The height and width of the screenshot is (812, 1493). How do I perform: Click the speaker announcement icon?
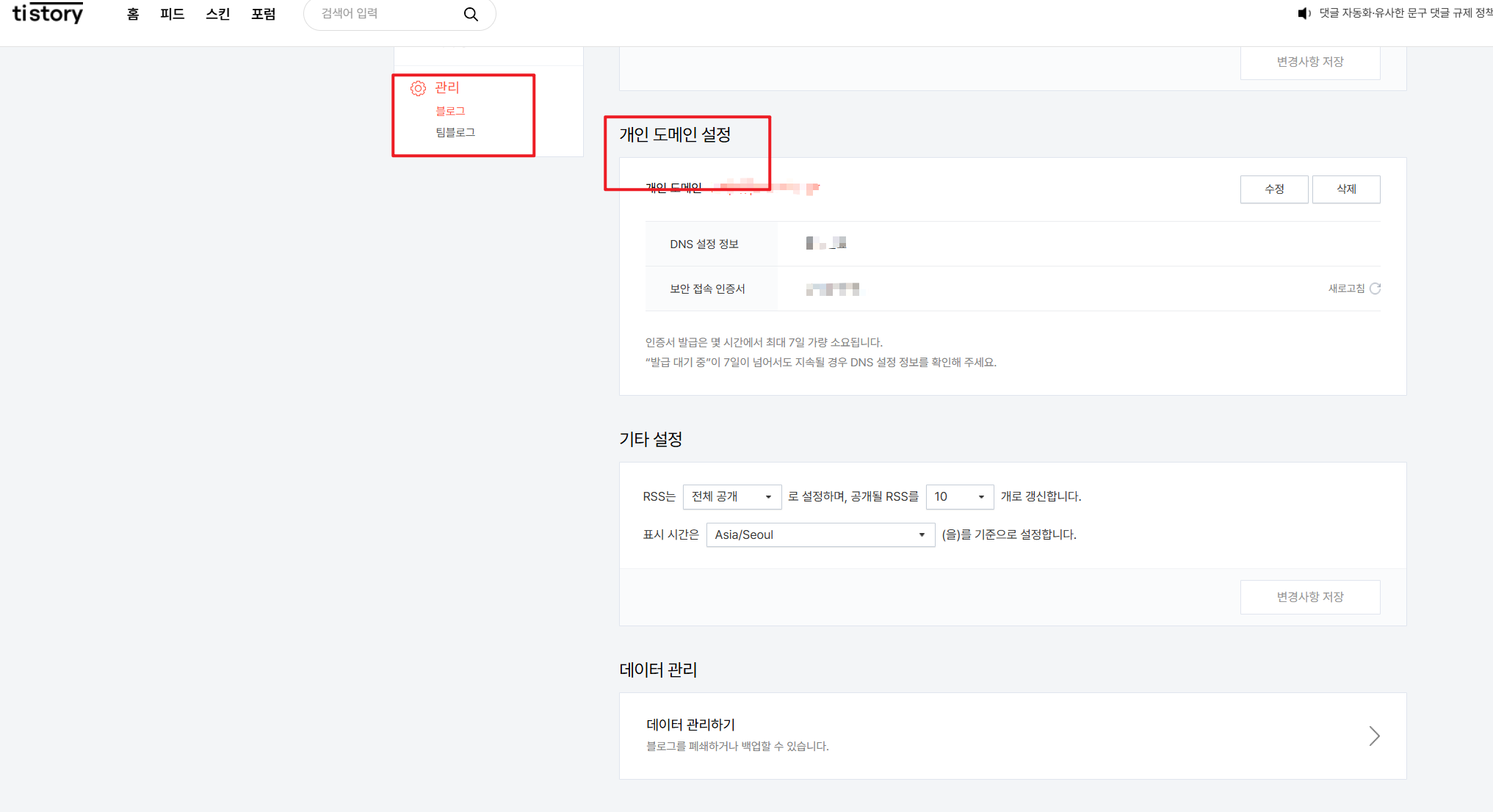(1304, 13)
